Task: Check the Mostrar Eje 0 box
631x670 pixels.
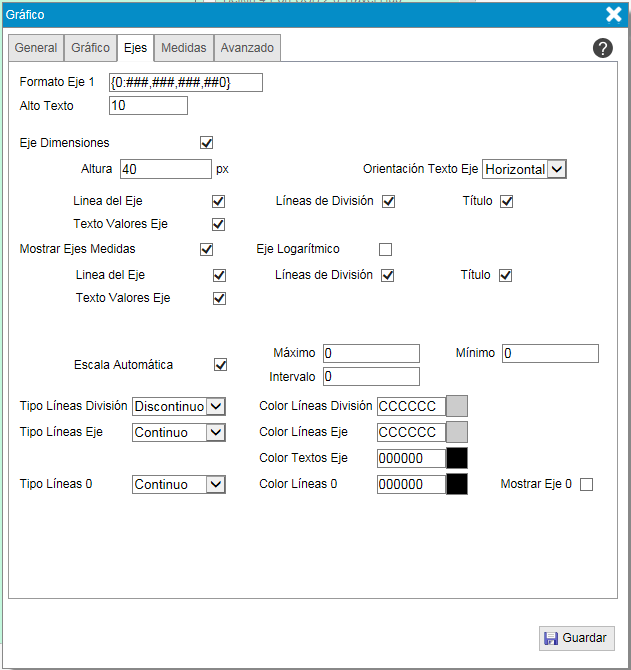Action: click(586, 485)
